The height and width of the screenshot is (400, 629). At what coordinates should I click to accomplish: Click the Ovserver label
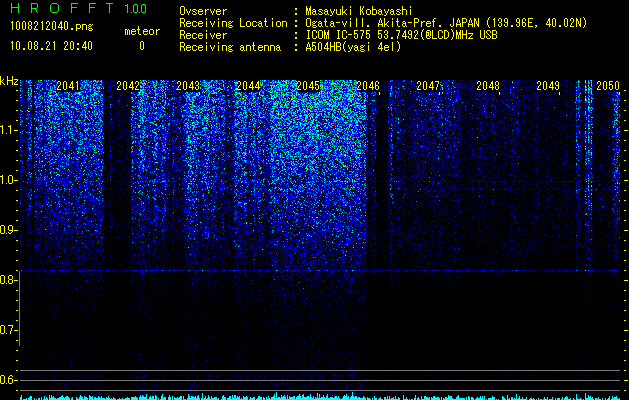coord(203,11)
